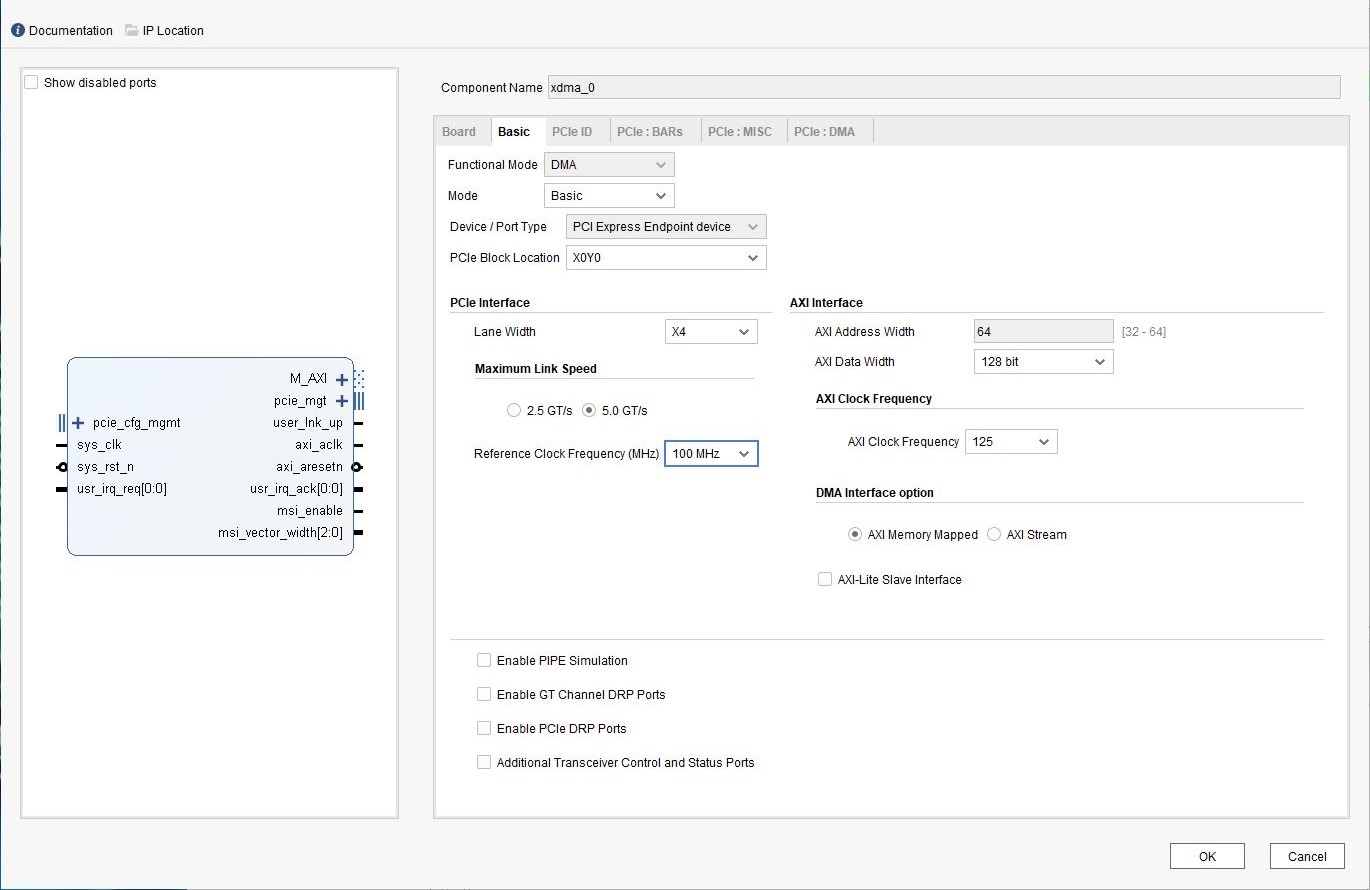Click the axi_aresetn port pin
Image resolution: width=1370 pixels, height=890 pixels.
point(357,467)
